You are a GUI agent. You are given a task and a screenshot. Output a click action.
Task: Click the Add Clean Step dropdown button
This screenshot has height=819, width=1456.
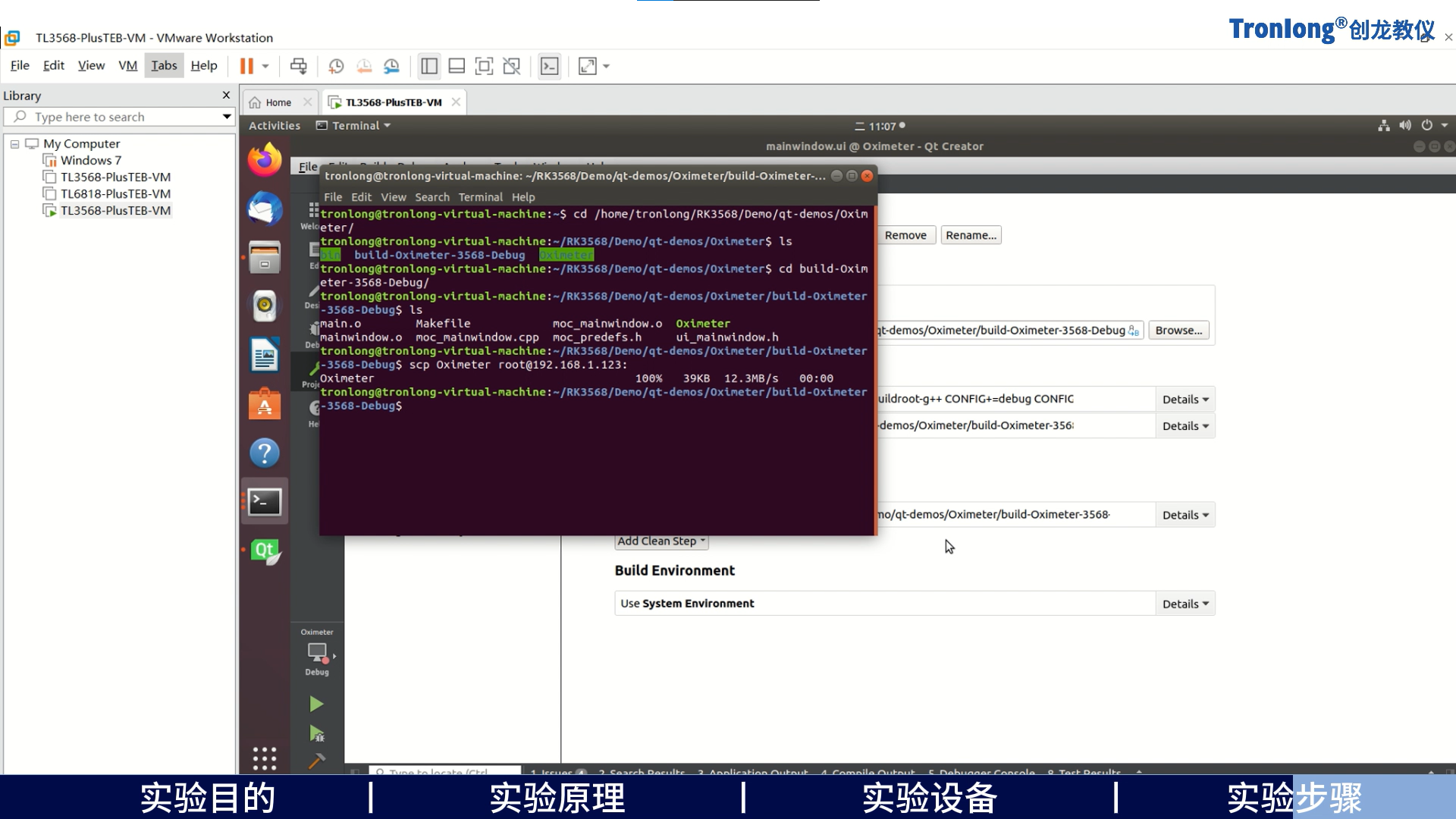(x=660, y=540)
